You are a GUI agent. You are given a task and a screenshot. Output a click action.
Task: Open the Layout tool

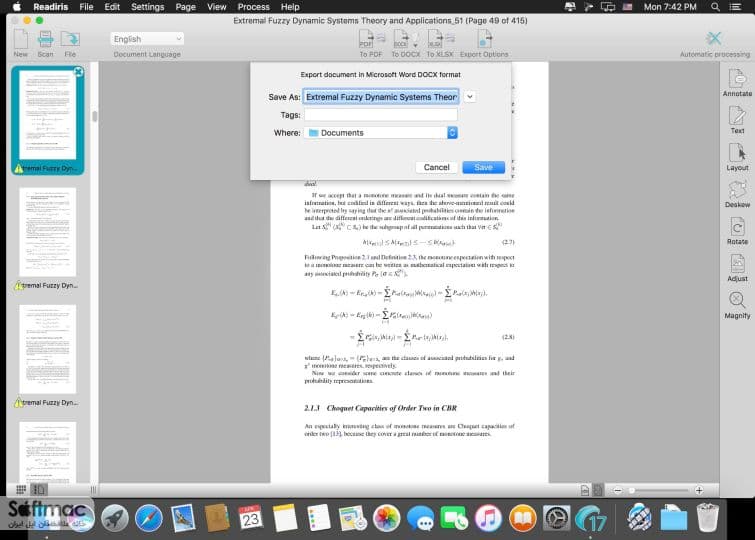tap(737, 157)
